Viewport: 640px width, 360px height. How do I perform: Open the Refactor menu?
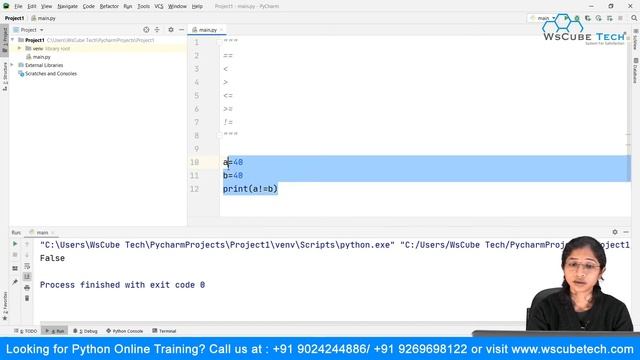[109, 6]
